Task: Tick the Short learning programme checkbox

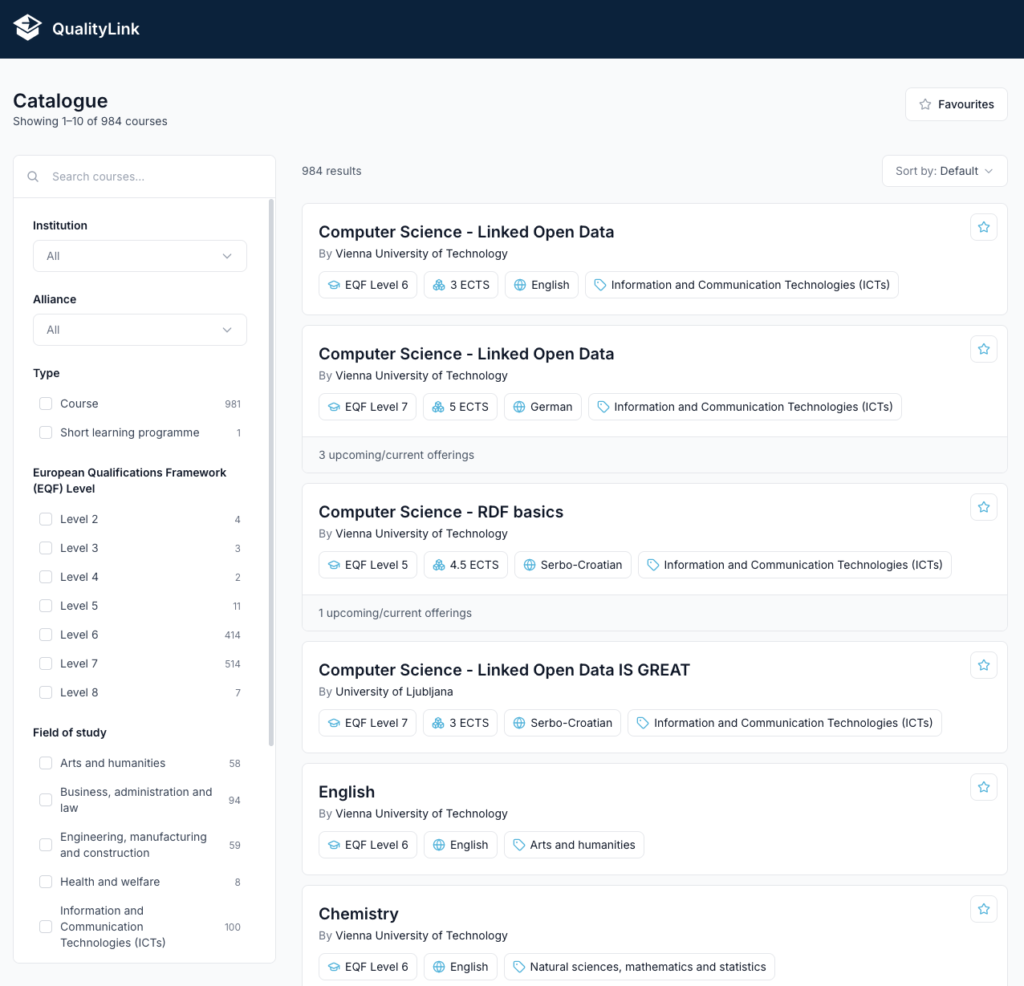Action: [46, 432]
